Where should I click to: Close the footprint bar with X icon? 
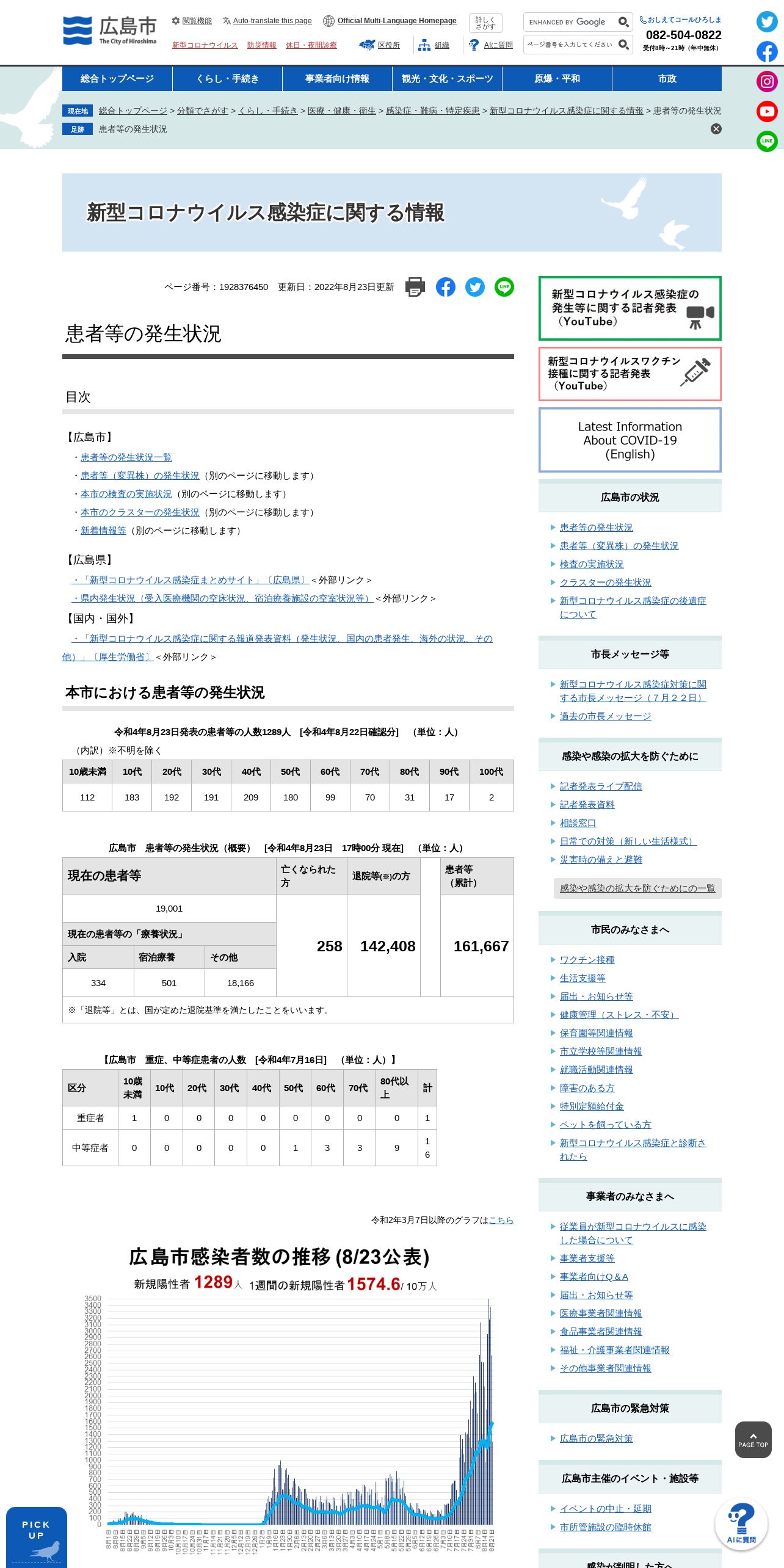coord(716,129)
